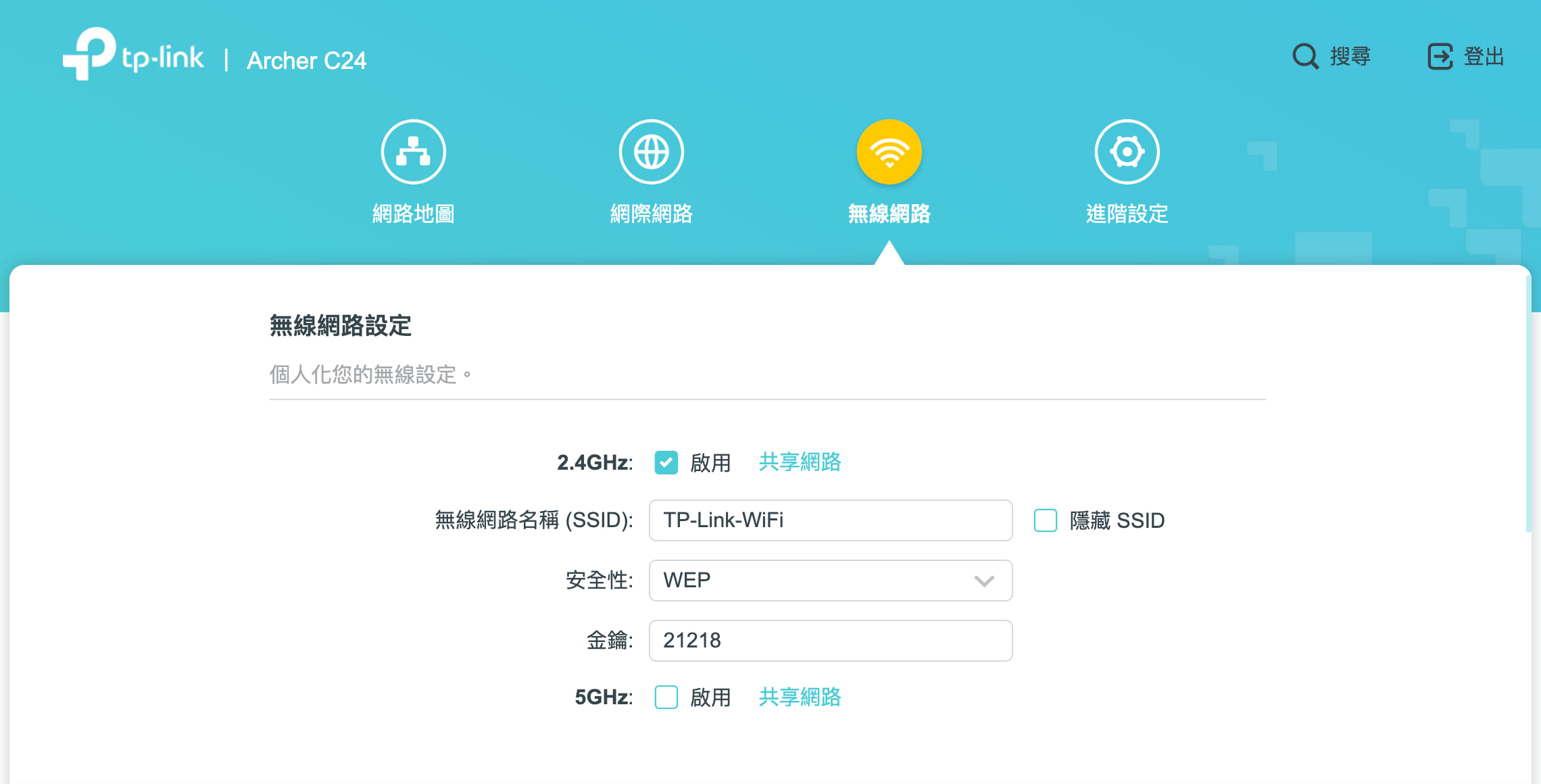Click the SSID field containing TP-Link-WiFi
Screen dimensions: 1541x784
coord(830,520)
